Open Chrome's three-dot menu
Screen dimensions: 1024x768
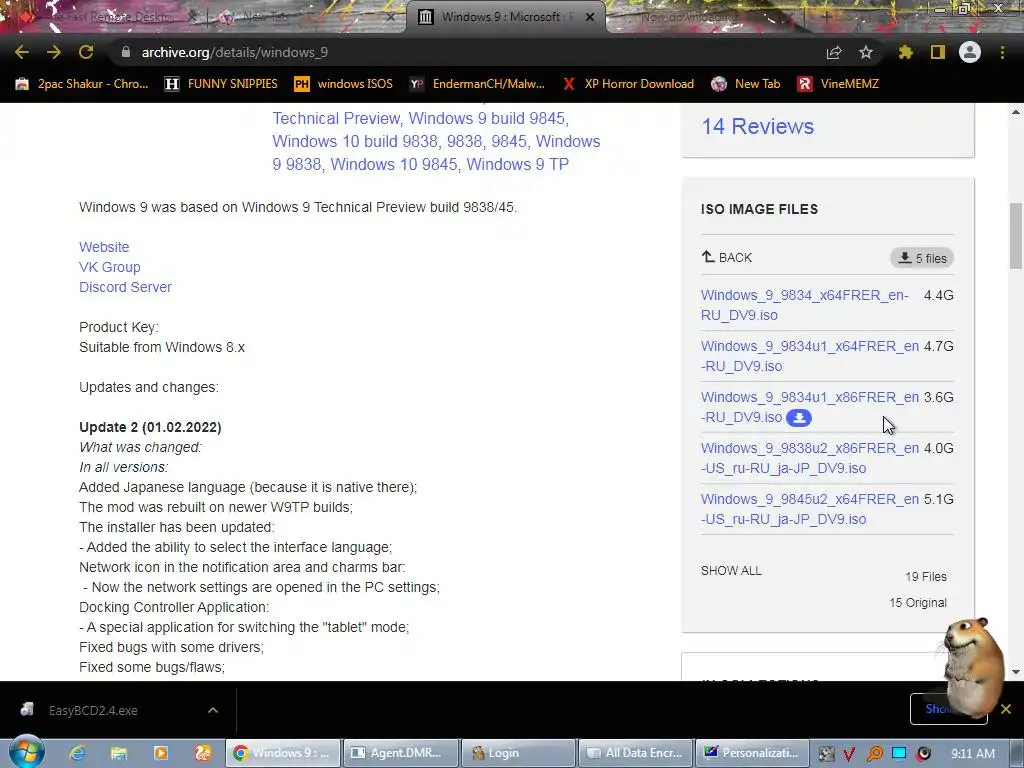click(x=1002, y=52)
